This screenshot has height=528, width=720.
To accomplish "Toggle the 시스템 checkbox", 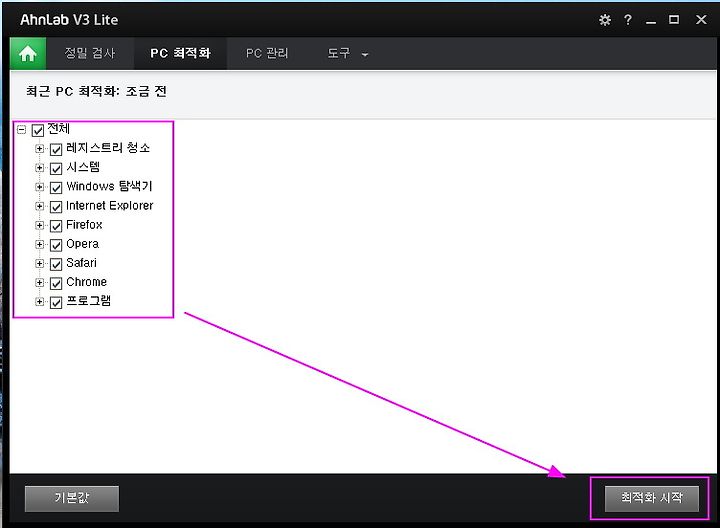I will click(x=56, y=169).
